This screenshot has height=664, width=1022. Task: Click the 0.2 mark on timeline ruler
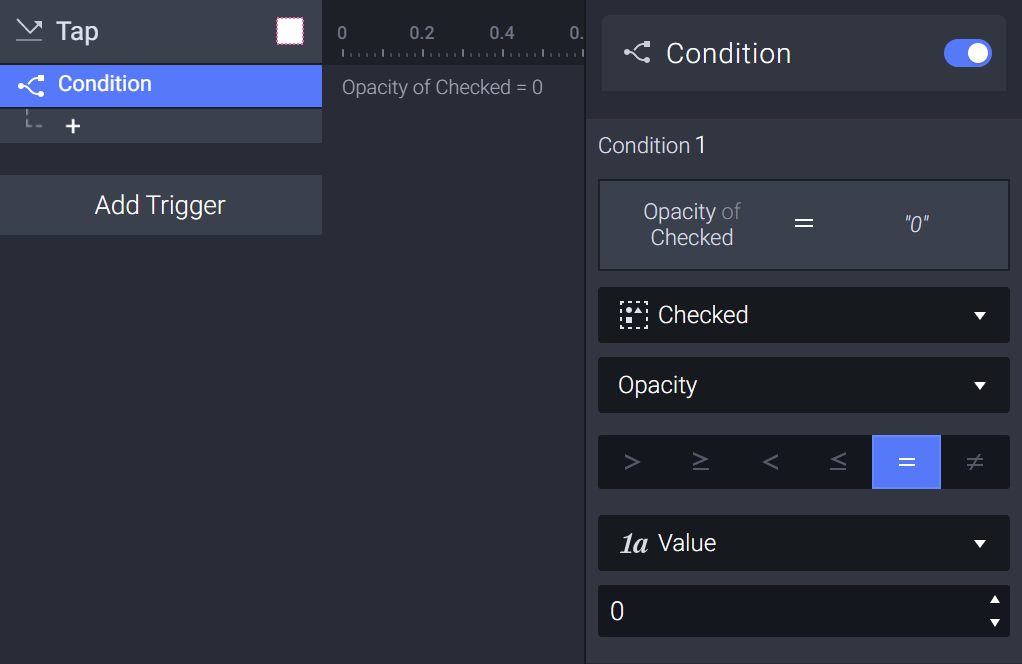[x=422, y=33]
